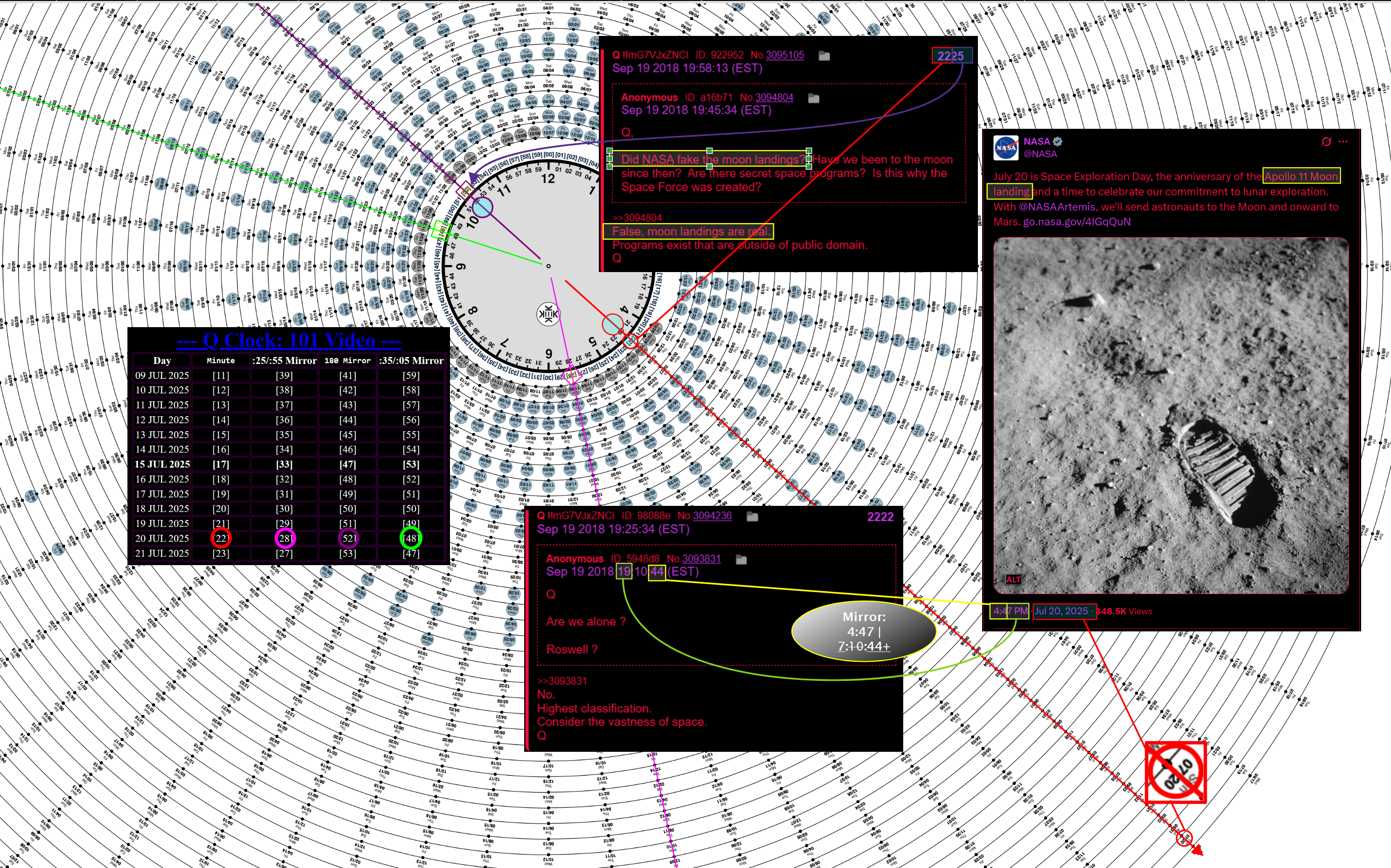Screen dimensions: 1391x868
Task: Click the 348.5K Views count
Action: point(1124,611)
